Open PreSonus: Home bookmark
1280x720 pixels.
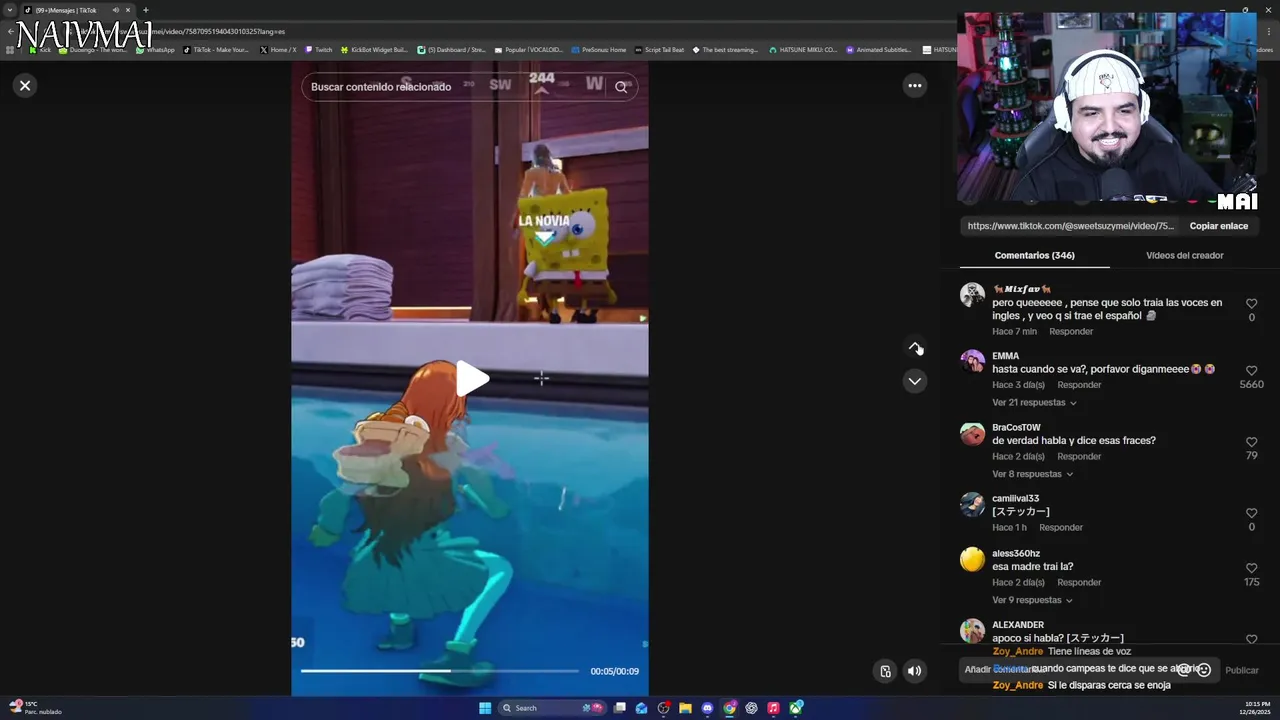coord(598,49)
